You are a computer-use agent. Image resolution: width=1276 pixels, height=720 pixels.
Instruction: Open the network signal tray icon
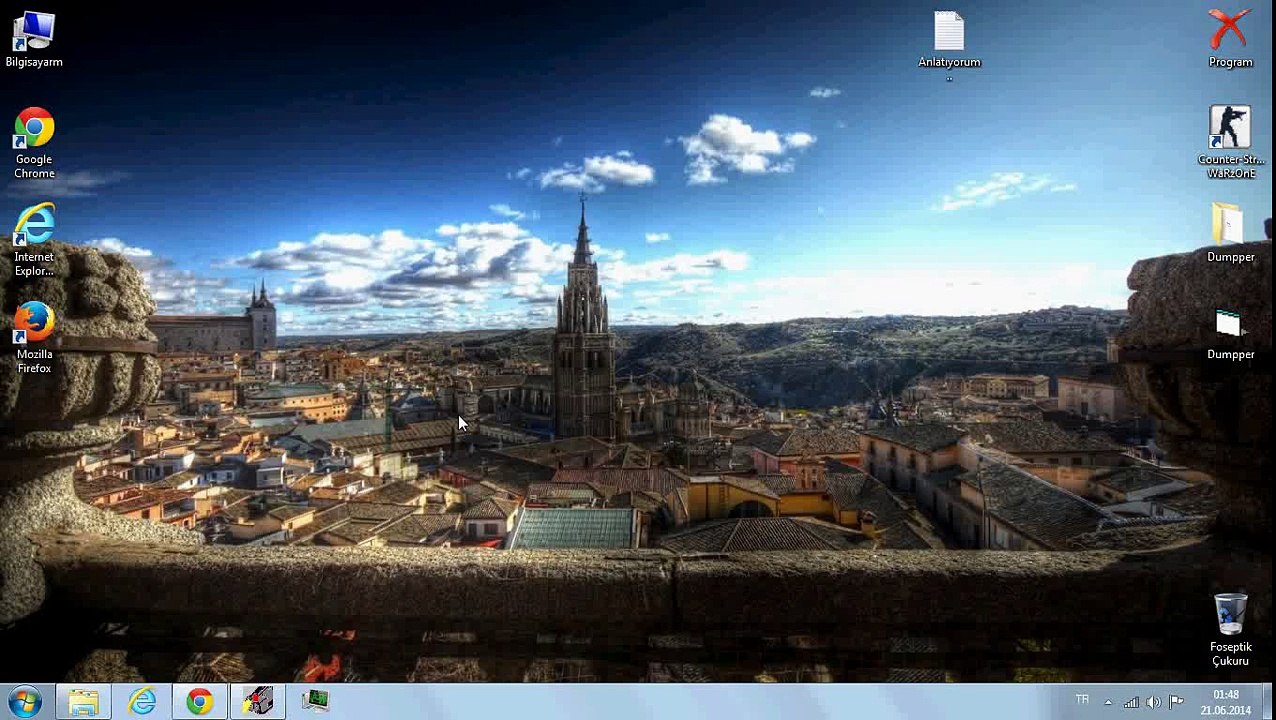(1131, 702)
